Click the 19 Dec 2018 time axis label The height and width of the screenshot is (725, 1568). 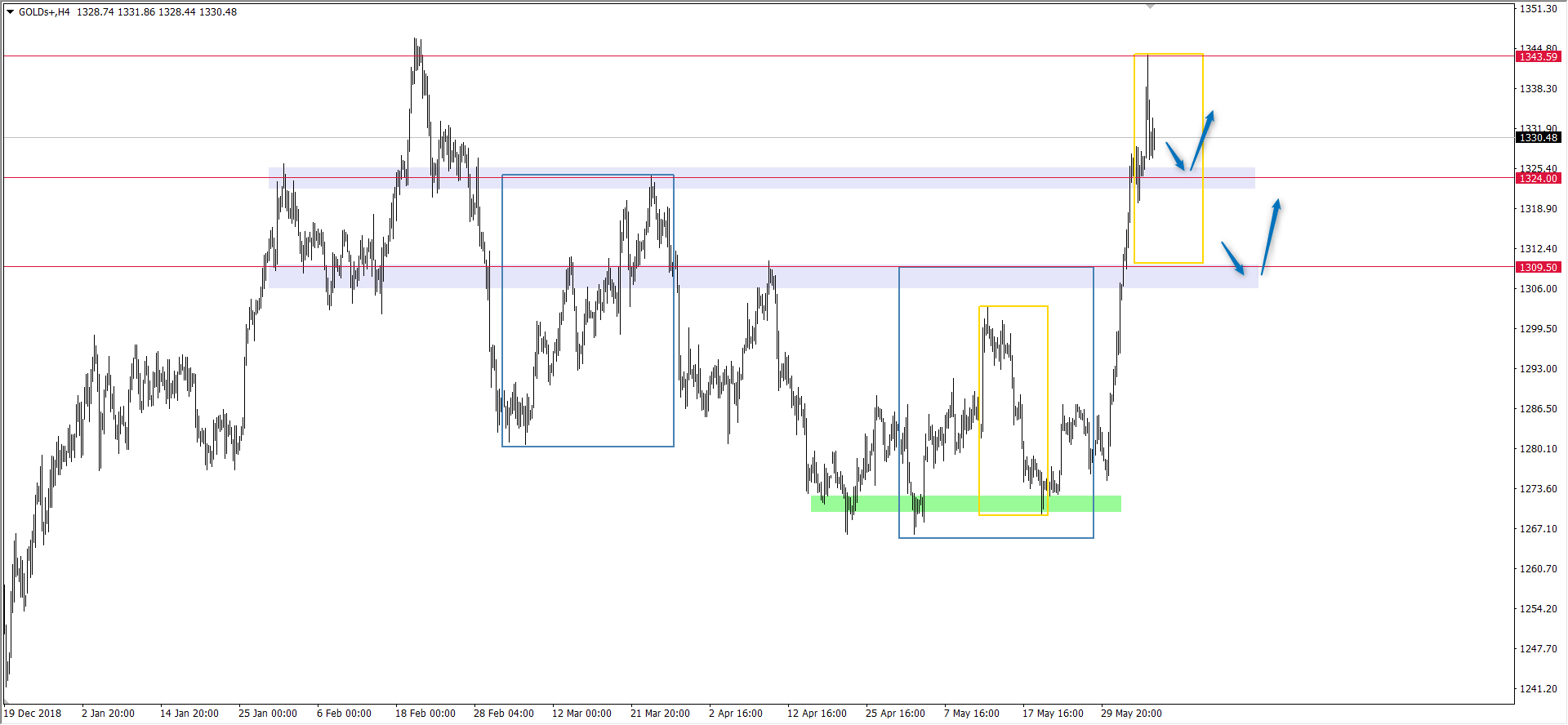pyautogui.click(x=33, y=713)
